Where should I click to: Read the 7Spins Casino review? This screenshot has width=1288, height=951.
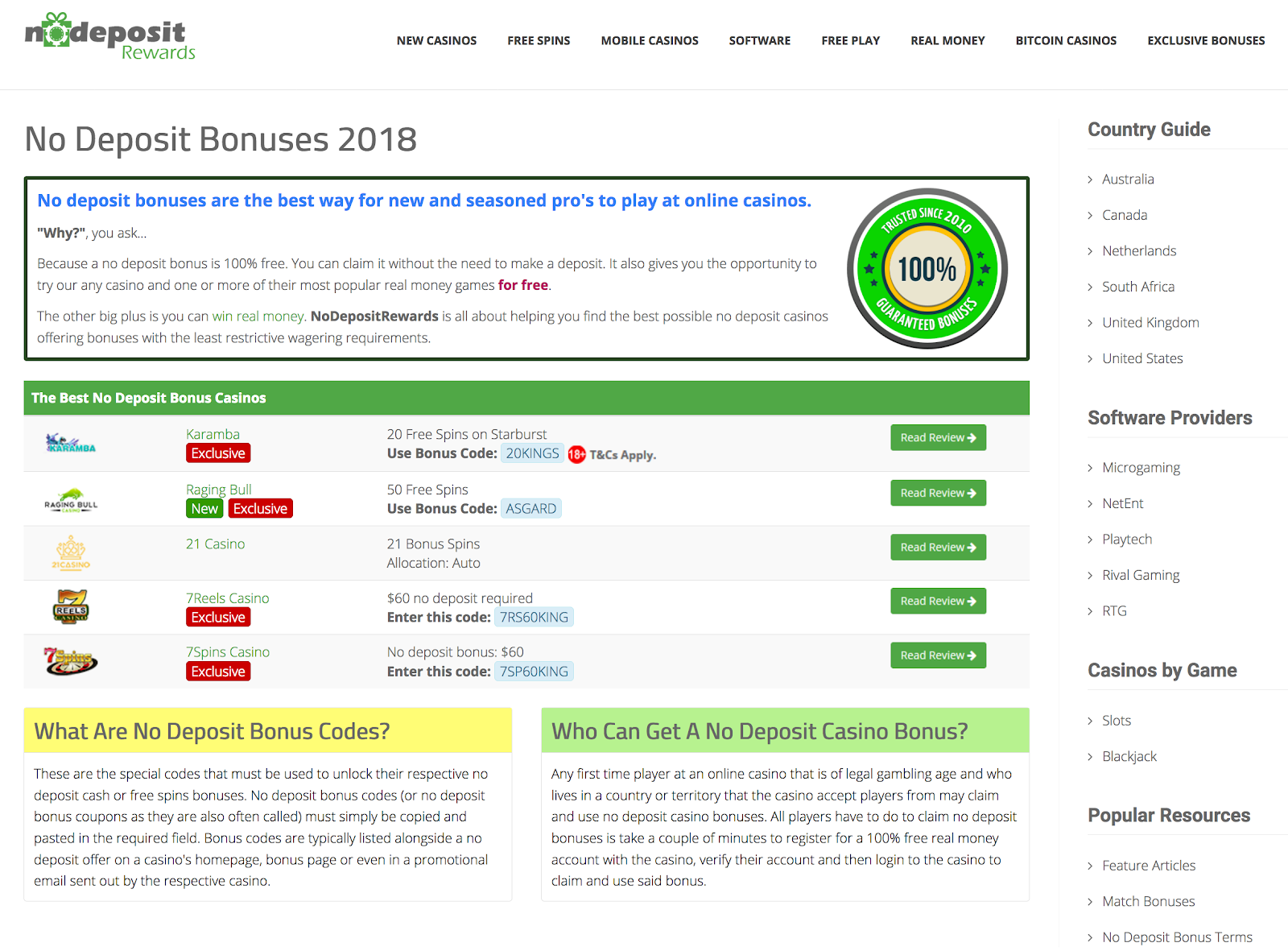coord(938,655)
